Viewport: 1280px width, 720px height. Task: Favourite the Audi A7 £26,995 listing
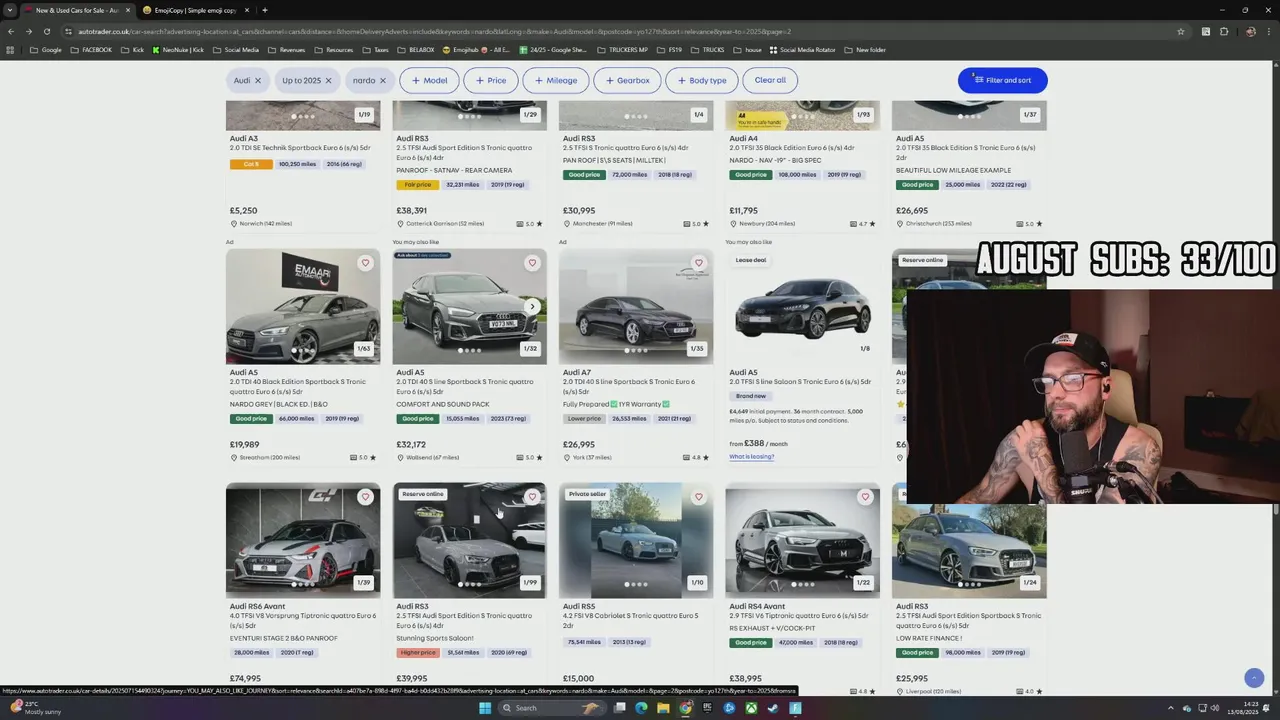698,263
